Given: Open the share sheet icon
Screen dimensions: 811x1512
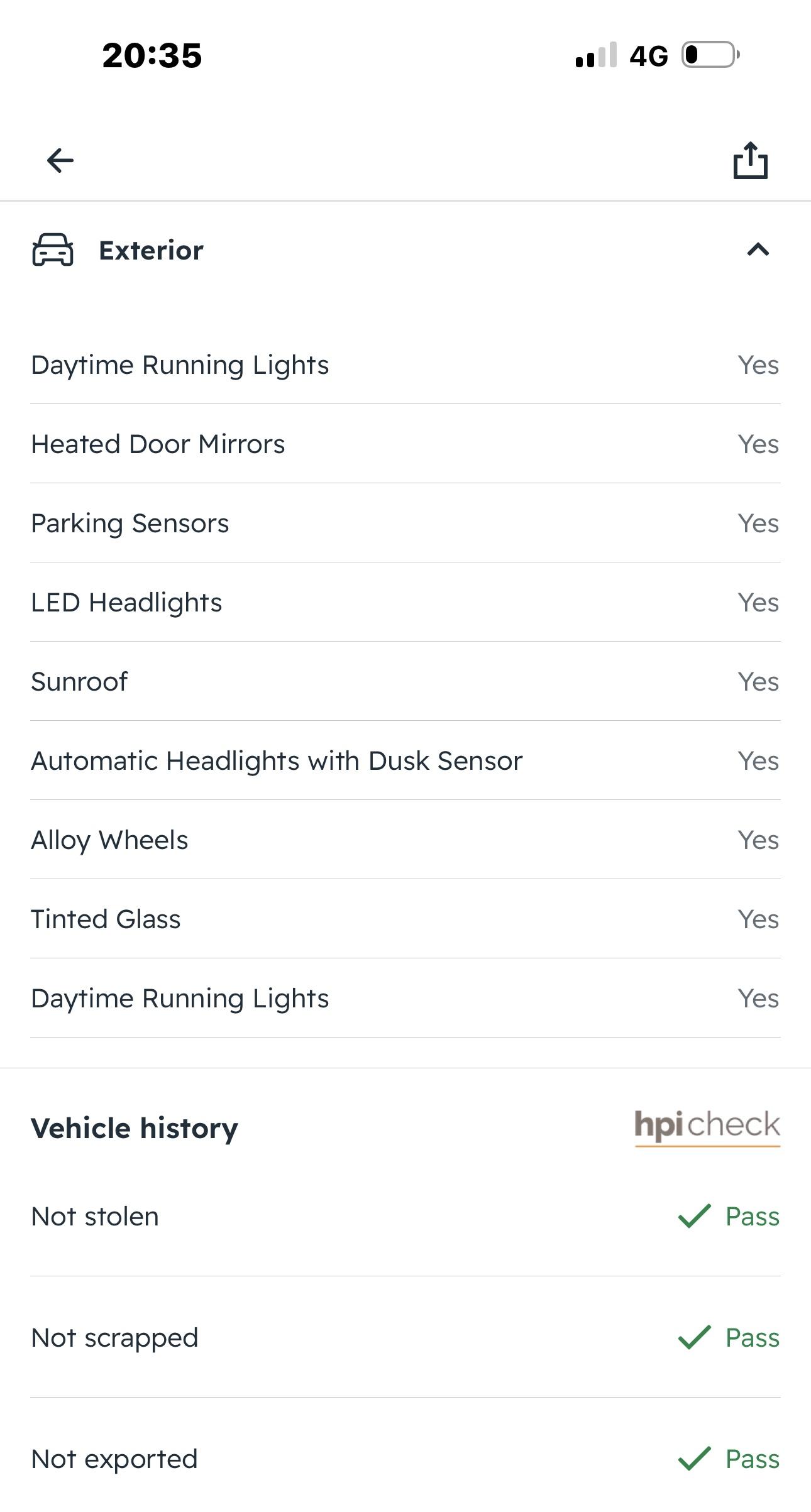Looking at the screenshot, I should point(751,161).
